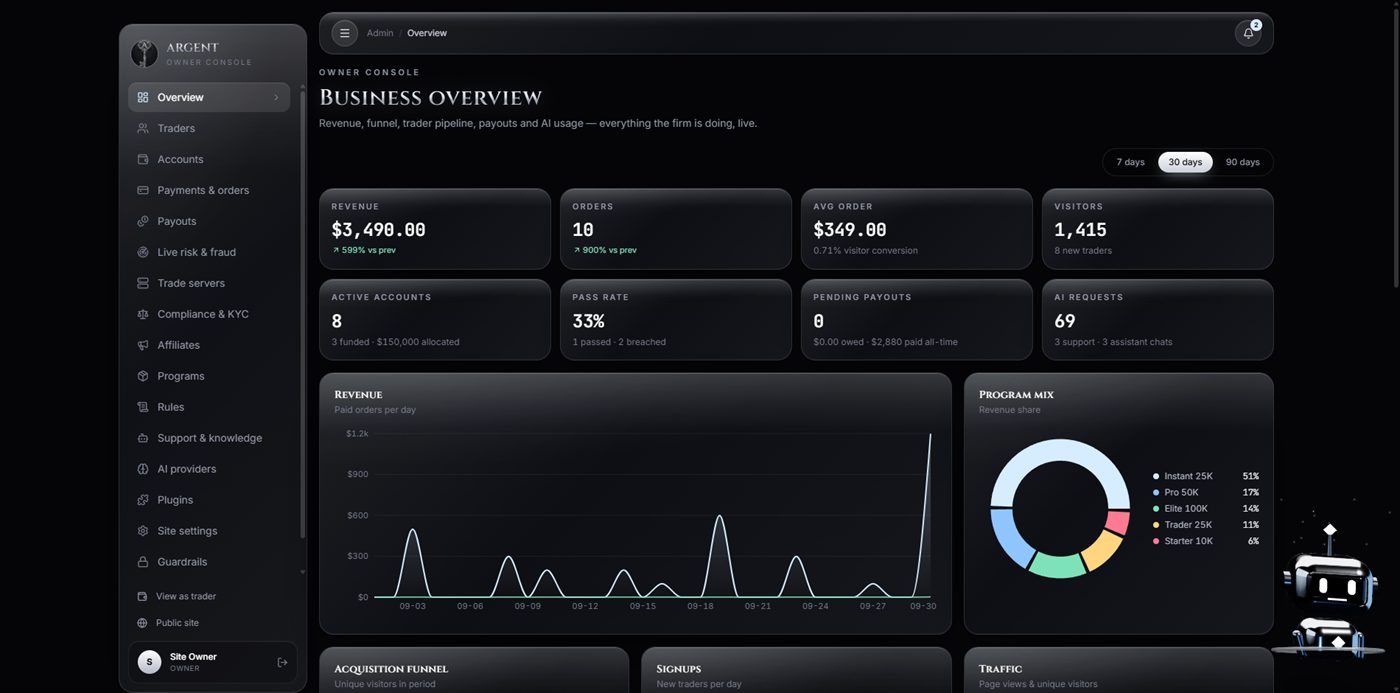Click the Site settings icon
This screenshot has height=693, width=1400.
tap(143, 531)
